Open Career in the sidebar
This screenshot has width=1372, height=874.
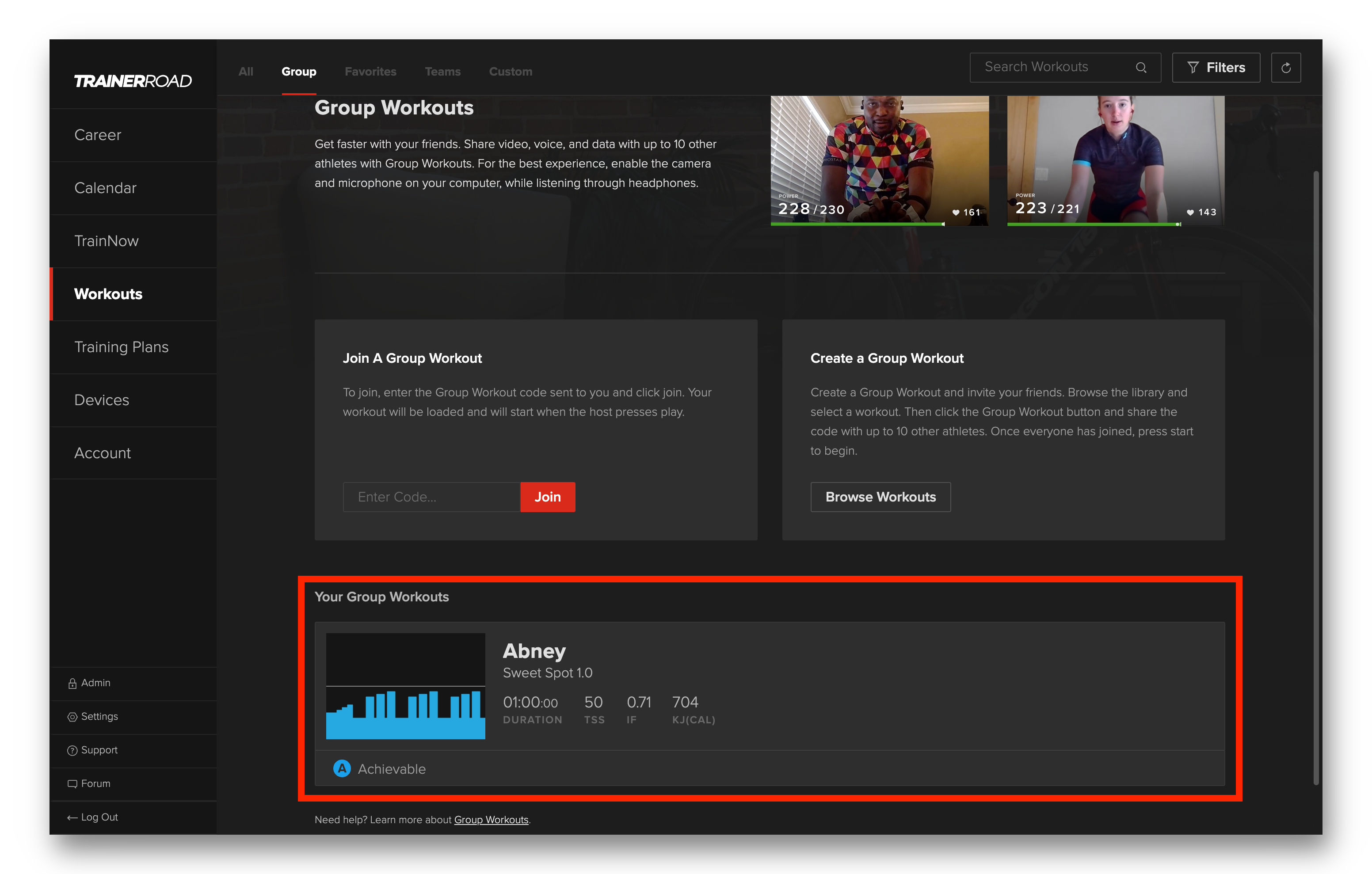point(133,135)
